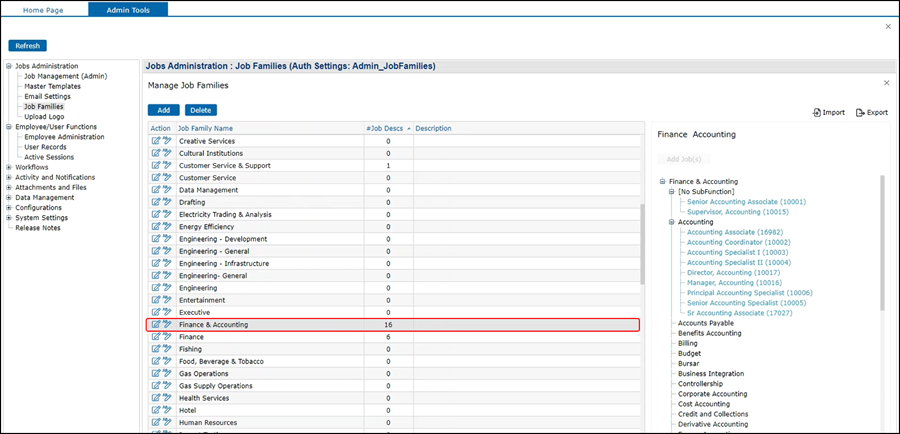Screen dimensions: 900x434
Task: Click the Export icon
Action: (x=861, y=113)
